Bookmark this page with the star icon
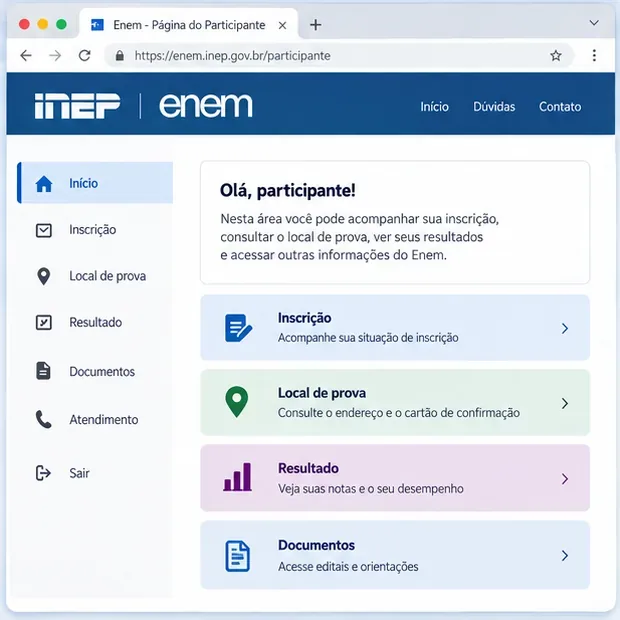 [x=556, y=56]
